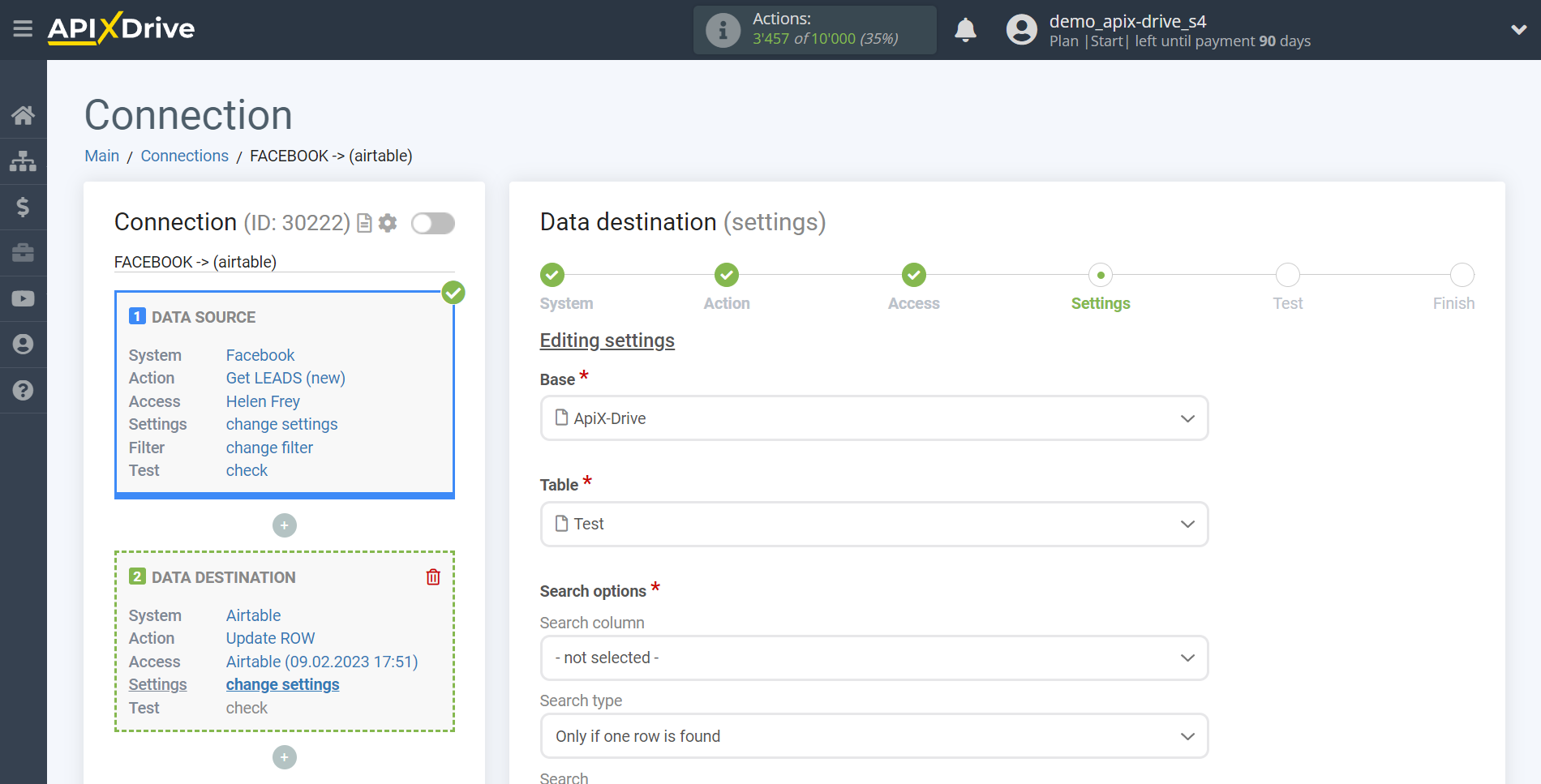Click the Helen Frey access link
This screenshot has height=784, width=1541.
[263, 401]
